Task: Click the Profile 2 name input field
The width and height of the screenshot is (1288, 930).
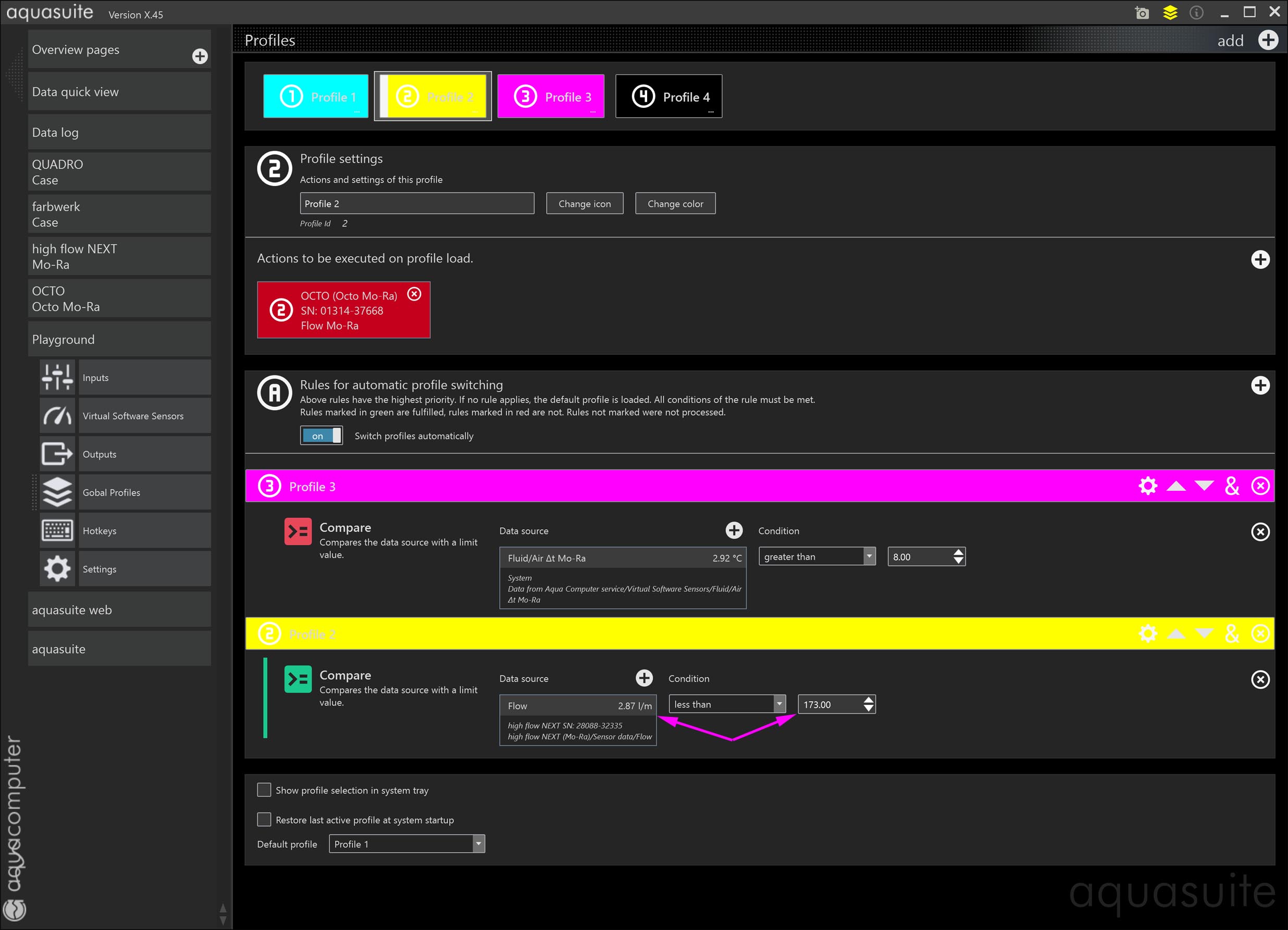Action: pos(416,203)
